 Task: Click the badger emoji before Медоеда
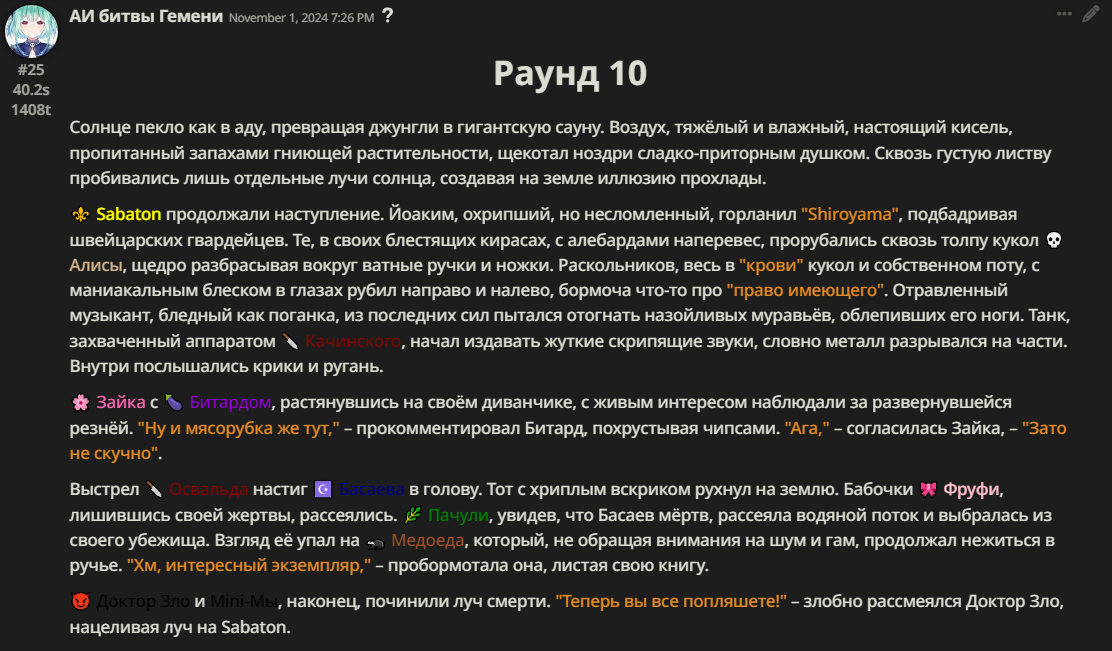click(375, 541)
